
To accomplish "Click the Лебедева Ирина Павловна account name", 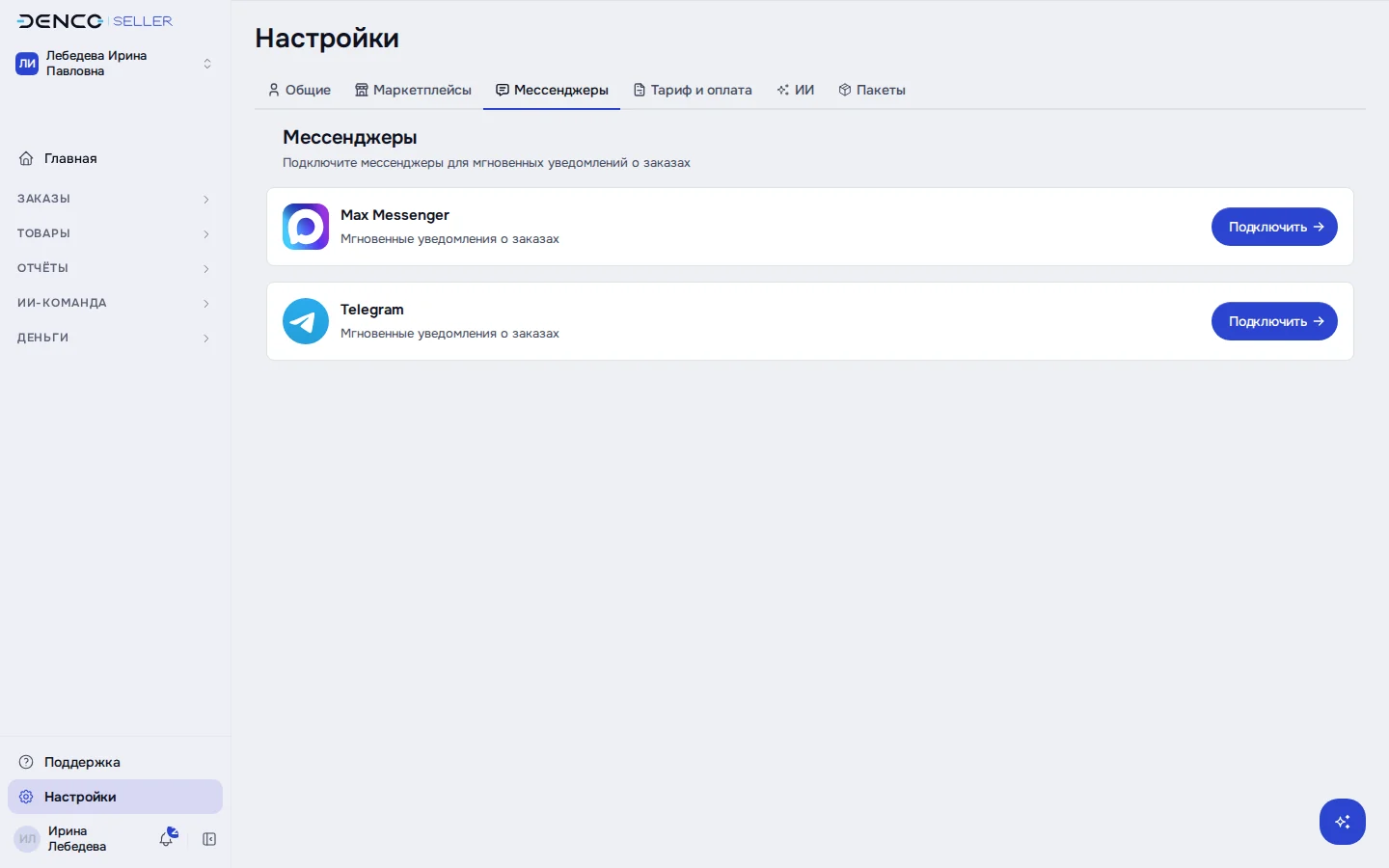I will pos(96,64).
